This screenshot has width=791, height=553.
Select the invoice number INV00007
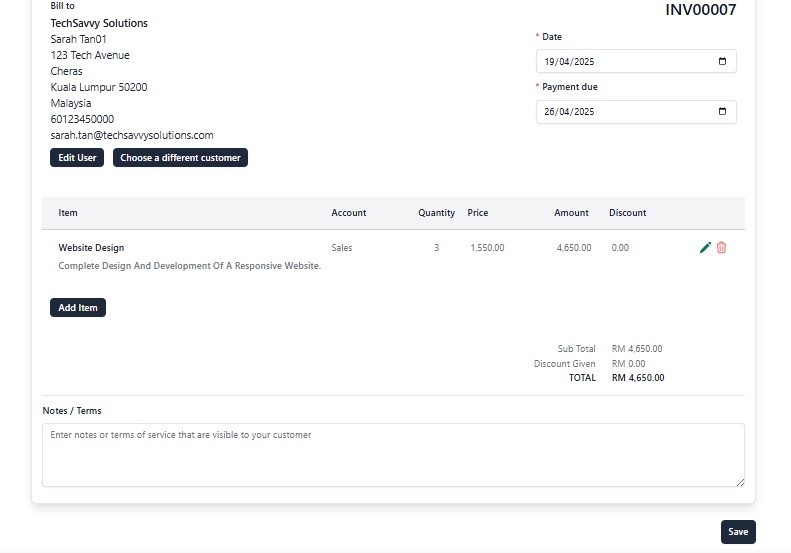tap(700, 10)
